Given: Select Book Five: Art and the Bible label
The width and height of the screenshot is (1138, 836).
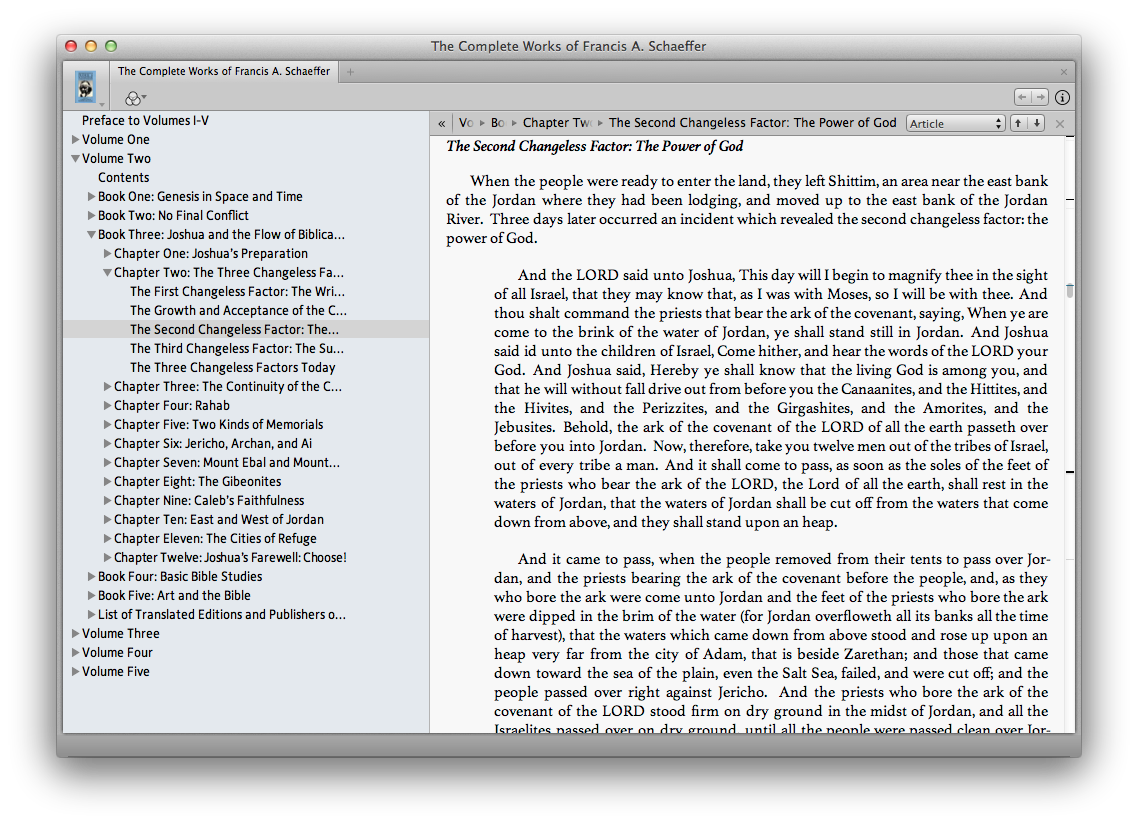Looking at the screenshot, I should click(x=174, y=596).
